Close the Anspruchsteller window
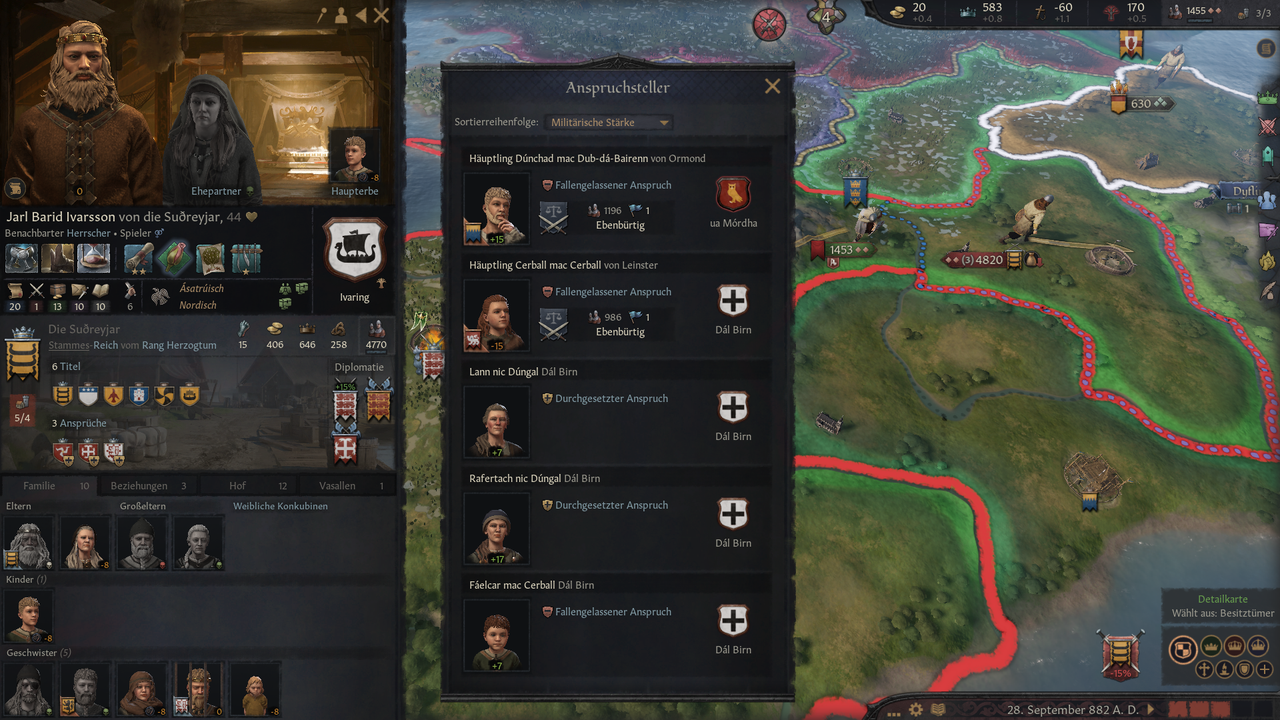The image size is (1280, 720). (x=772, y=87)
